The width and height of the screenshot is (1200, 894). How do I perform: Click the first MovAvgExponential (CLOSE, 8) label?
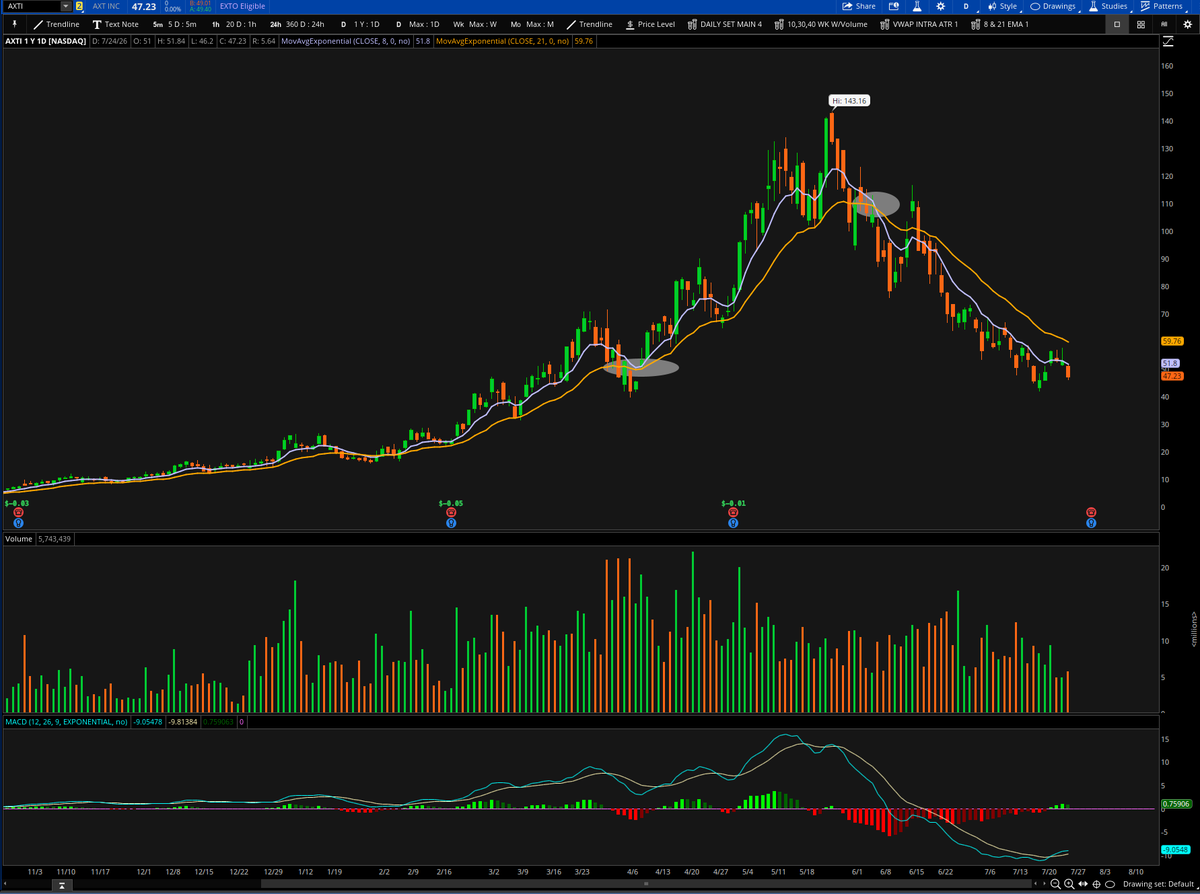346,41
